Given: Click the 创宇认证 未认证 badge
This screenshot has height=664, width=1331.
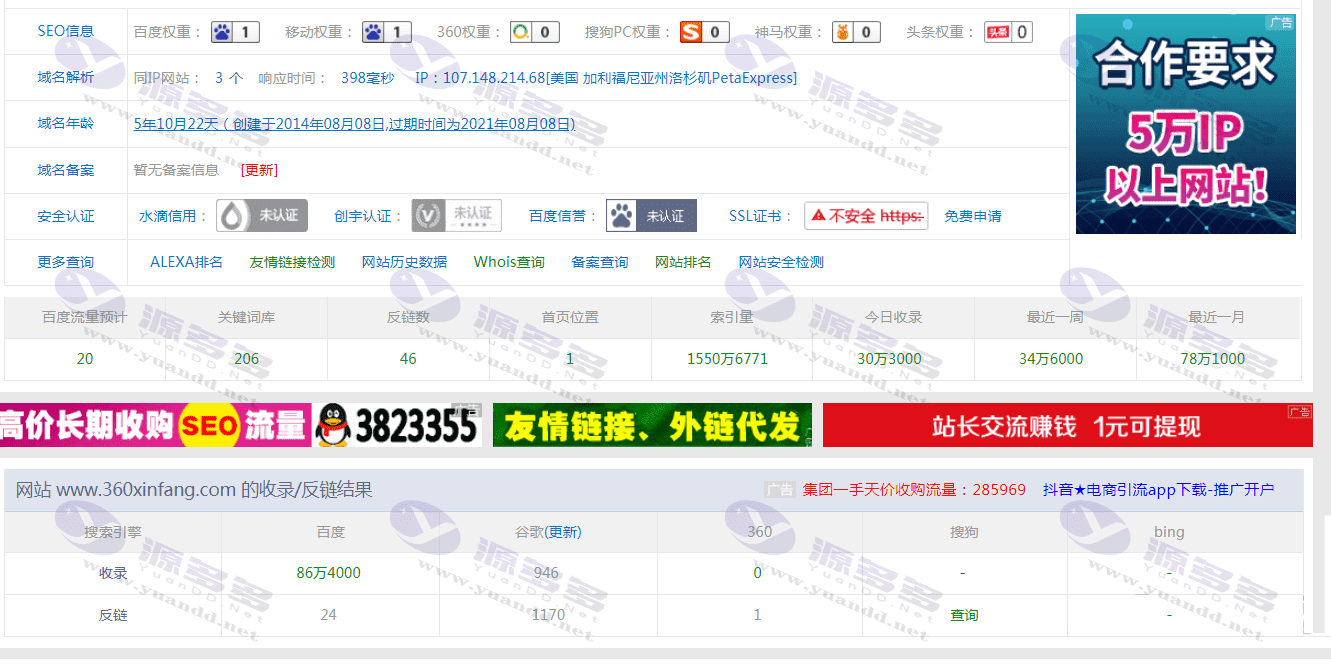Looking at the screenshot, I should (456, 215).
